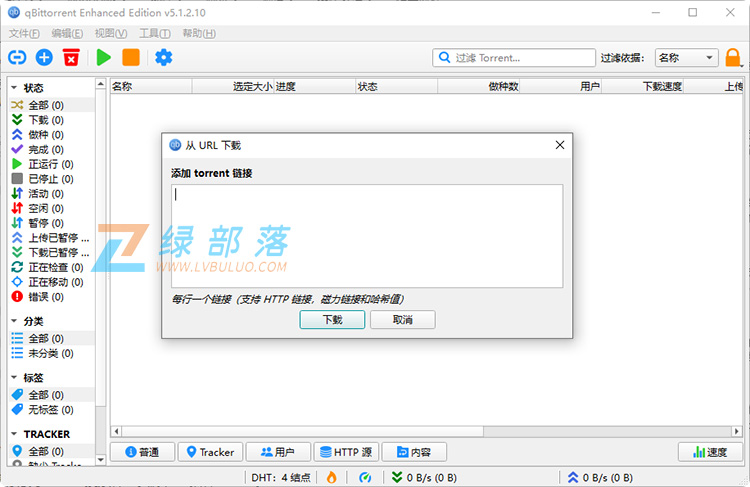This screenshot has width=750, height=487.
Task: Click the orange stop torrent icon
Action: [x=131, y=58]
